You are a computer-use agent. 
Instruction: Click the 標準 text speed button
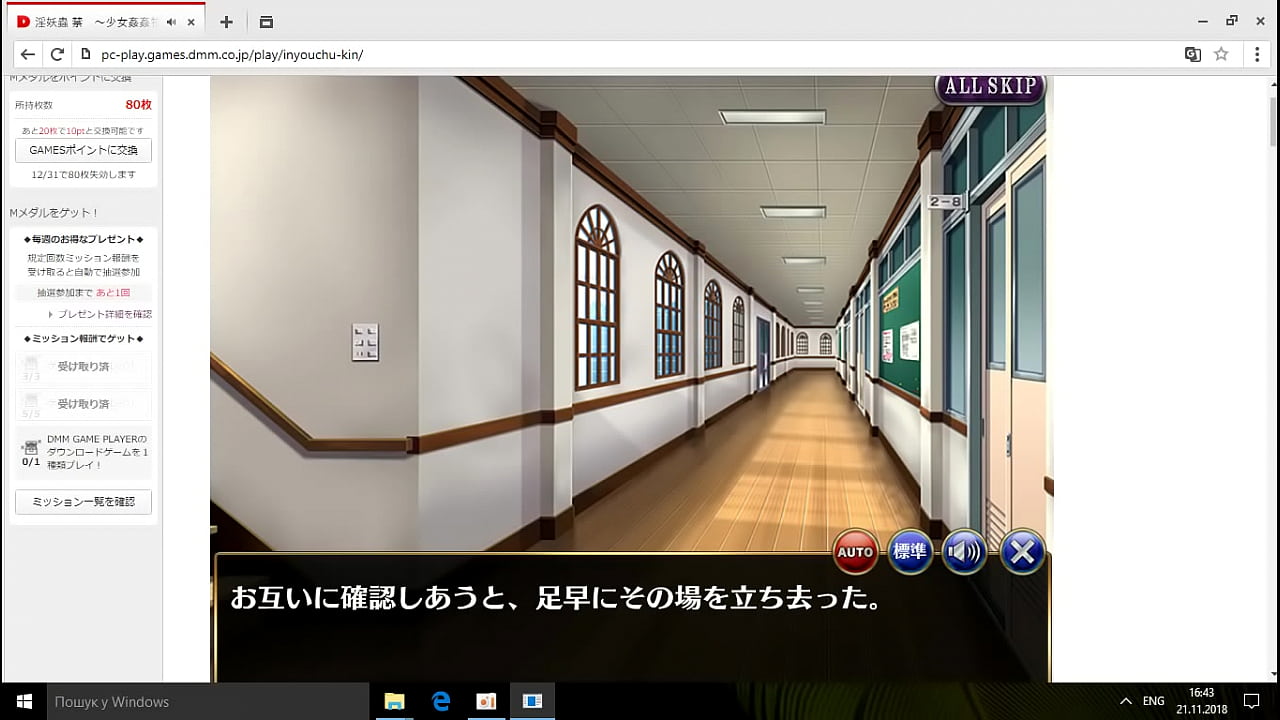[909, 551]
